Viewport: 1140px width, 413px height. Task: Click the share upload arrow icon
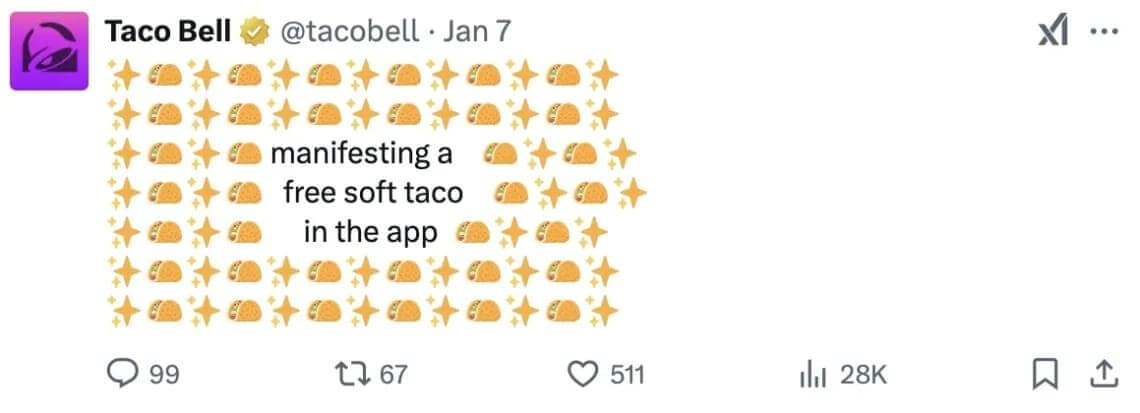pos(1101,374)
